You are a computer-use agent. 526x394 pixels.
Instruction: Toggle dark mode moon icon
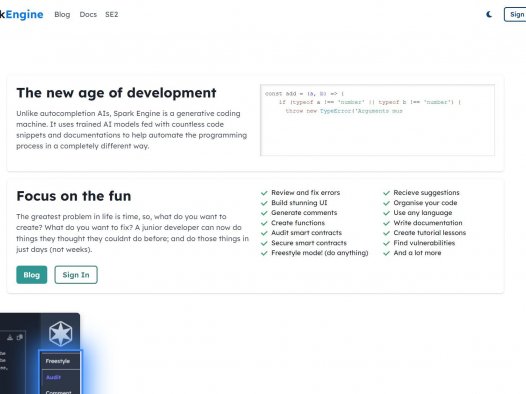(489, 14)
